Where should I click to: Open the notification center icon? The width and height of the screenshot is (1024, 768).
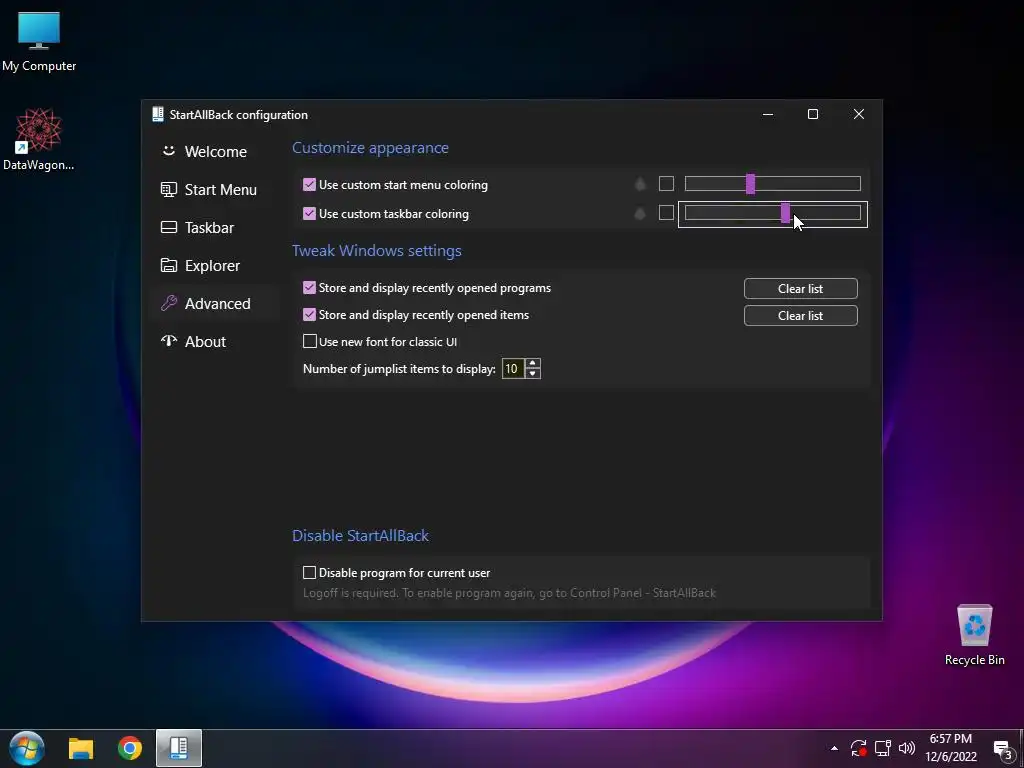tap(1003, 749)
